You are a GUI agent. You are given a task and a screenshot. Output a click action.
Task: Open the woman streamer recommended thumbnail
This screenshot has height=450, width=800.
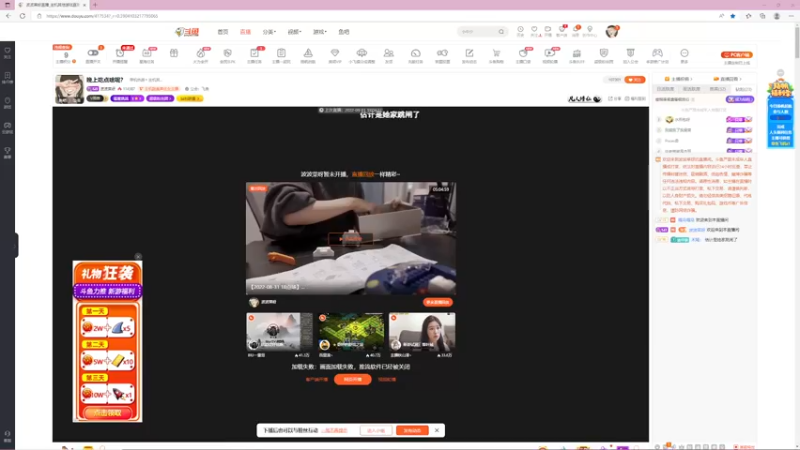click(x=422, y=332)
